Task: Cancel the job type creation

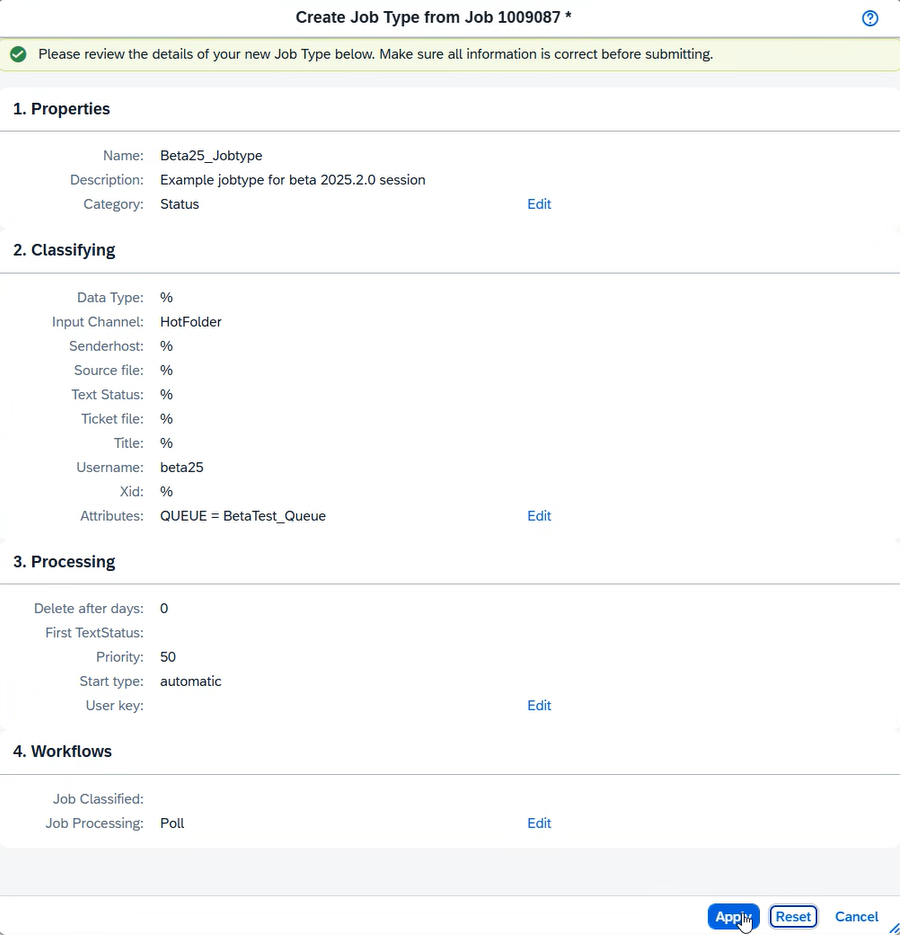Action: point(856,916)
